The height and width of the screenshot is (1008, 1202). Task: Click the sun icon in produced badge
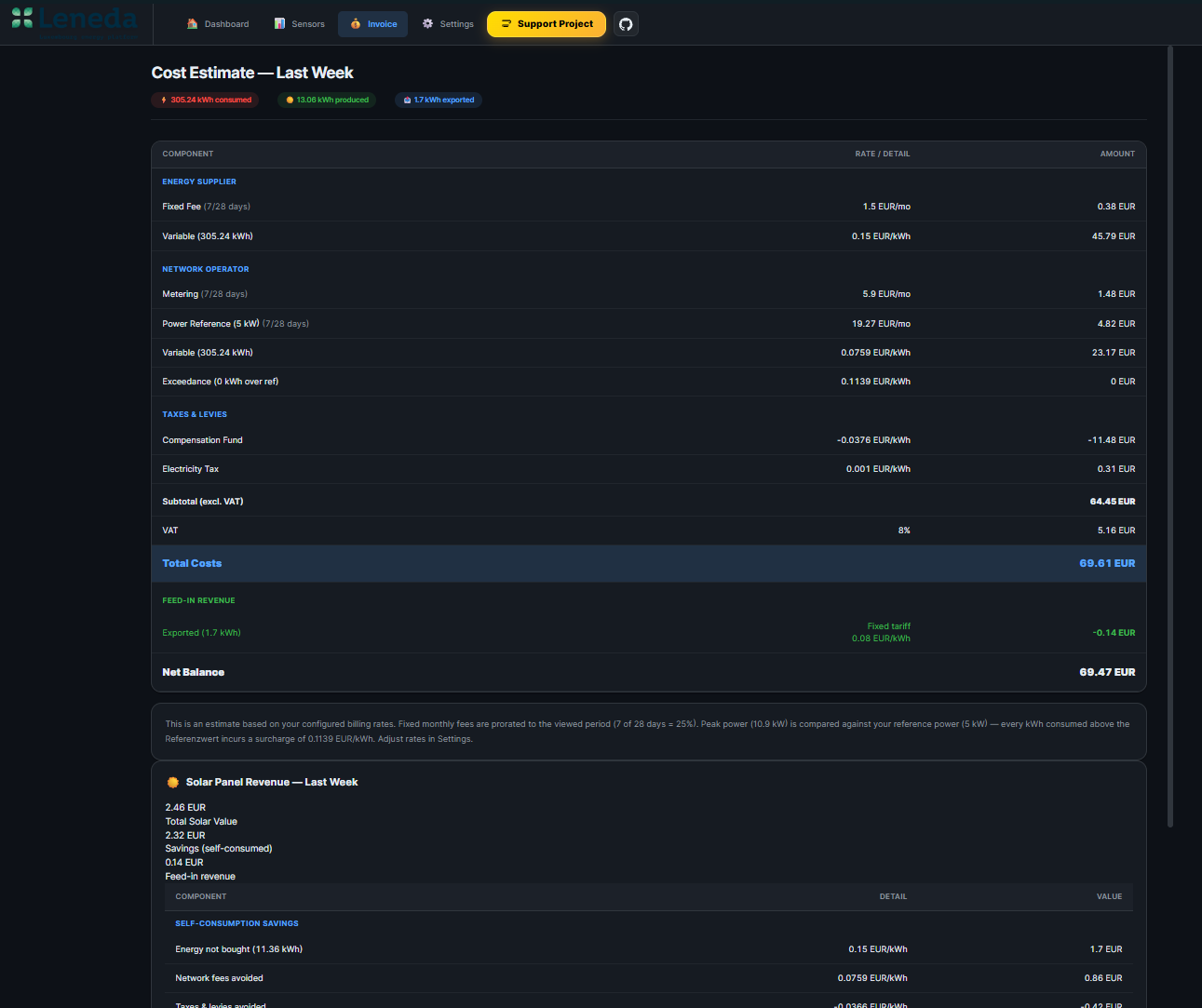coord(290,100)
